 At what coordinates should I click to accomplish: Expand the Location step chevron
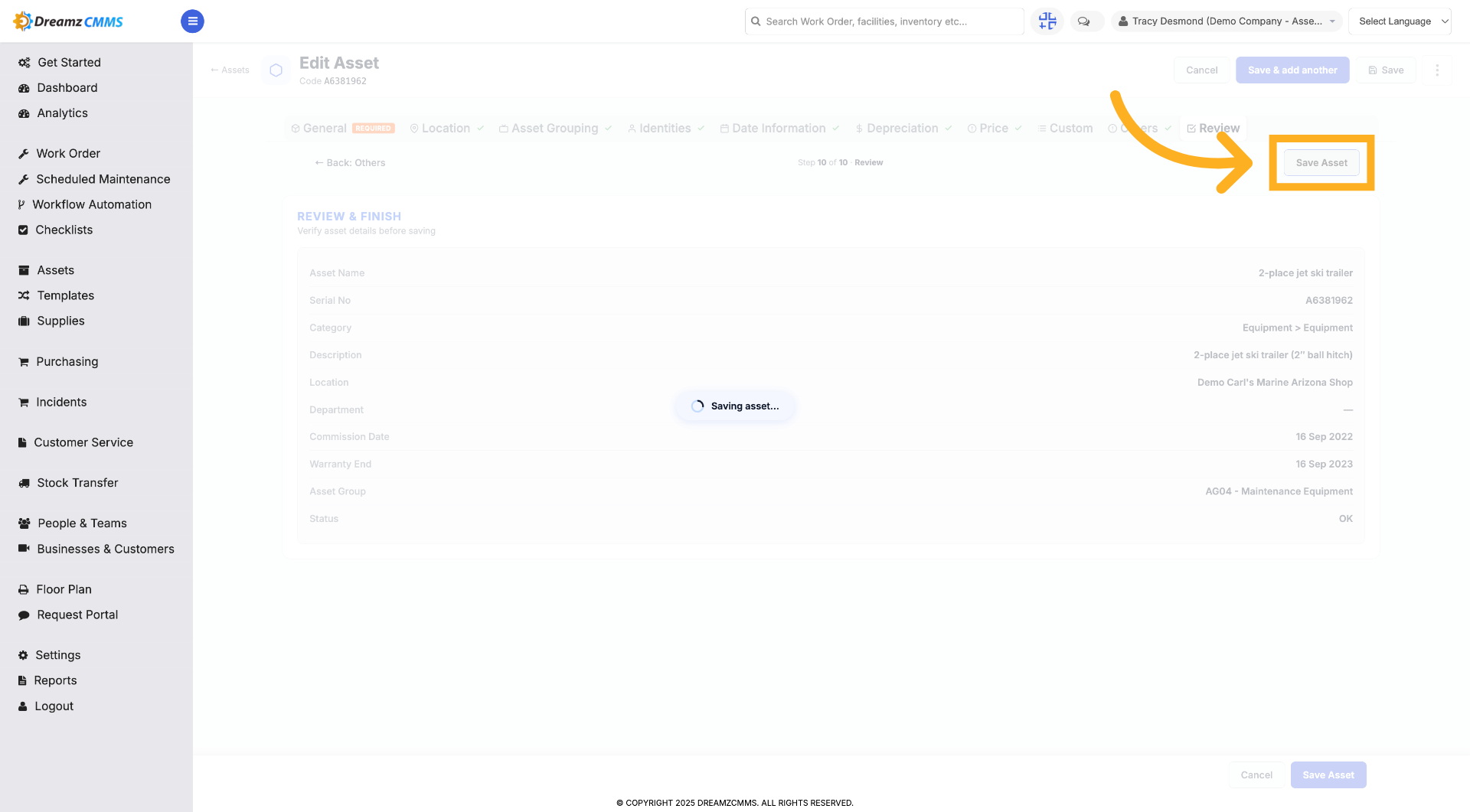click(480, 129)
